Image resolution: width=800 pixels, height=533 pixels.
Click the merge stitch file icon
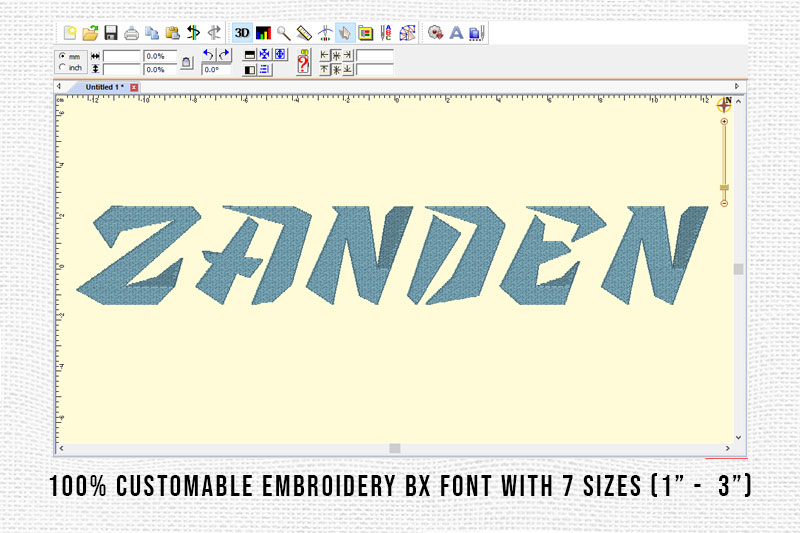click(x=476, y=33)
